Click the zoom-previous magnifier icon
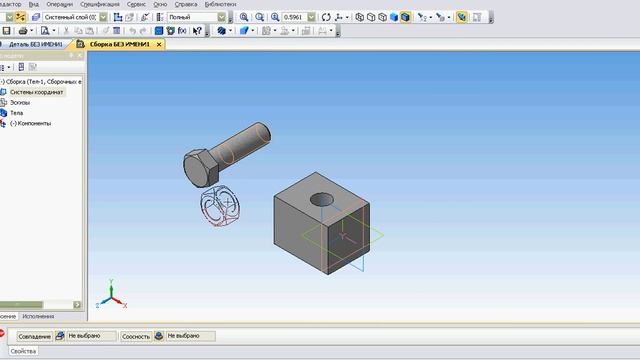640x360 pixels. click(260, 17)
